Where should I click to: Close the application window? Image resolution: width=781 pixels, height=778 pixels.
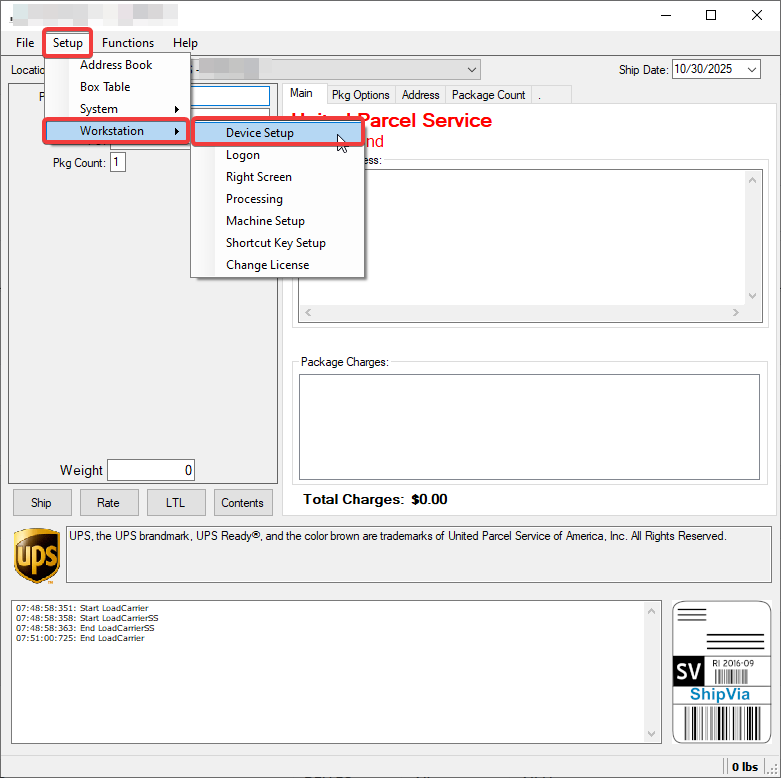pyautogui.click(x=757, y=15)
